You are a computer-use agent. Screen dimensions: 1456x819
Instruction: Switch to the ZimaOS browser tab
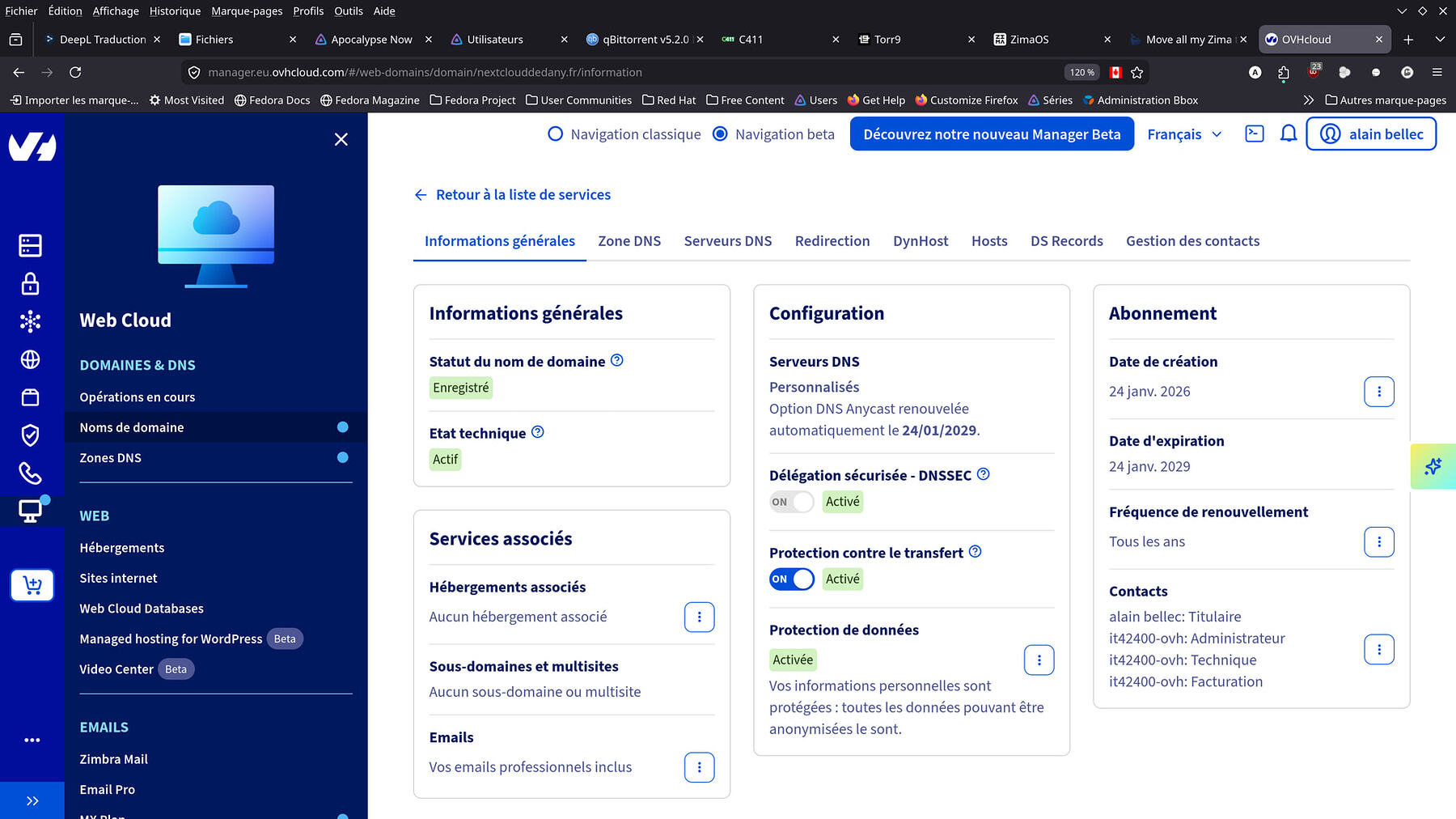coord(1052,39)
